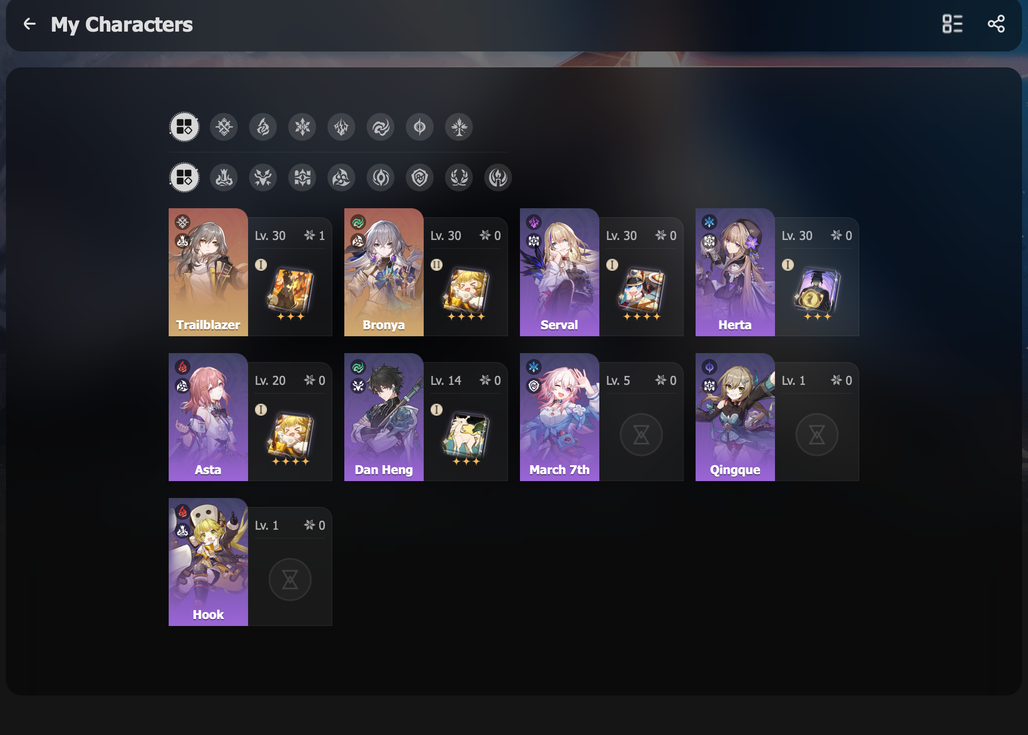The height and width of the screenshot is (735, 1028).
Task: Filter by the Hunt path icon
Action: pyautogui.click(x=263, y=177)
